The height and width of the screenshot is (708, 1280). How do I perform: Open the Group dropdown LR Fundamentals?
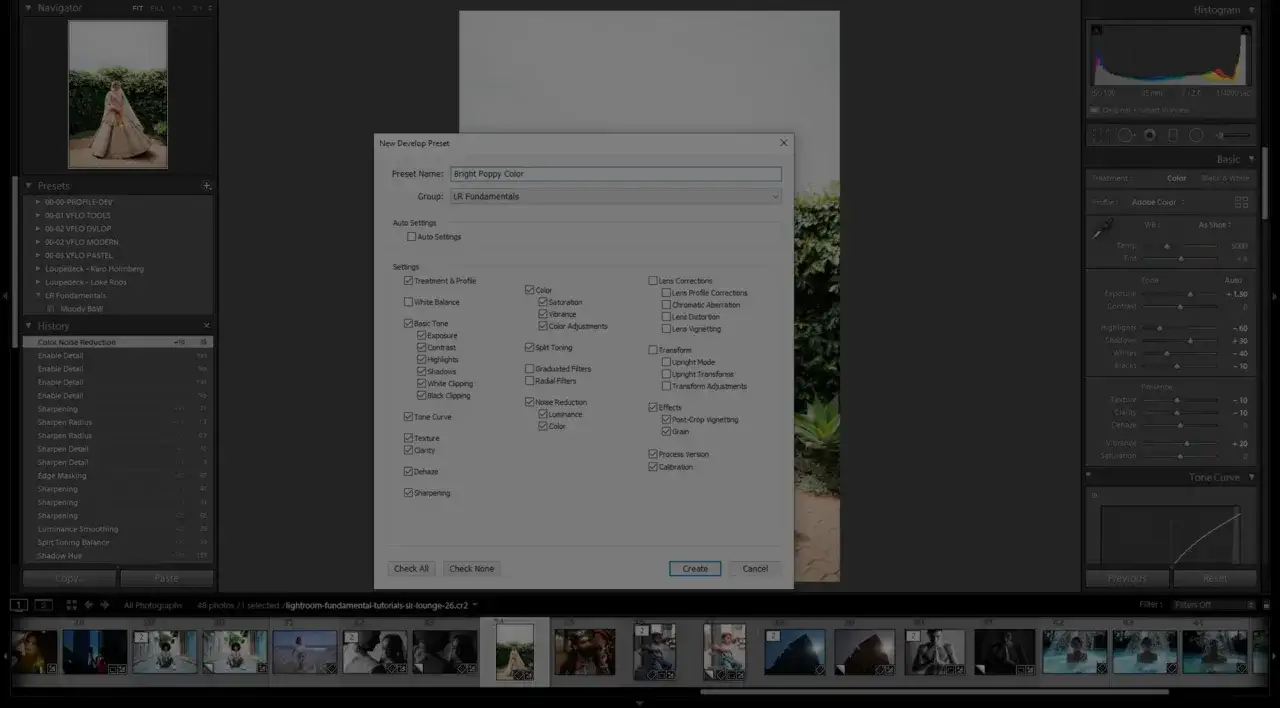(615, 197)
